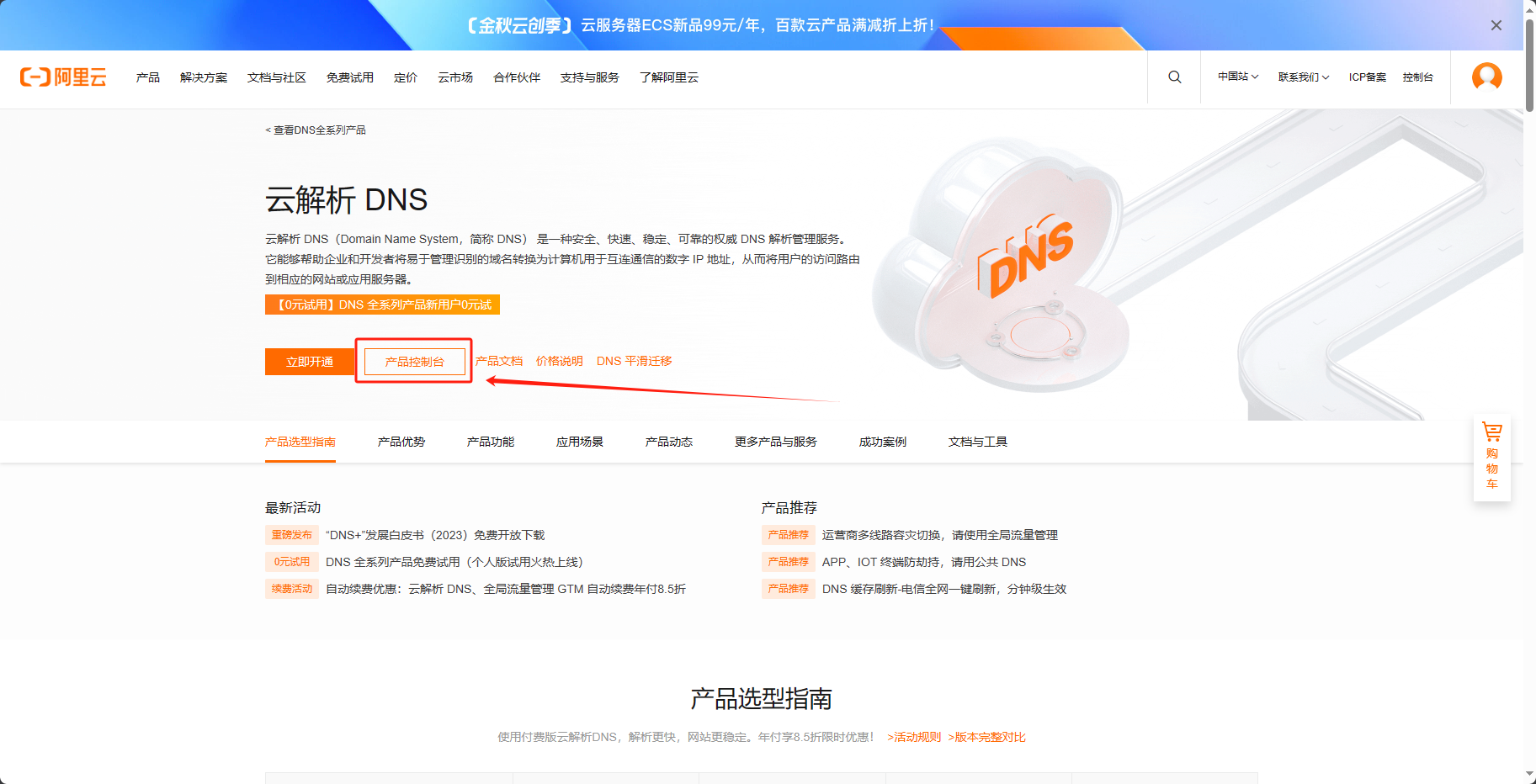Viewport: 1536px width, 784px height.
Task: Go back via 查看DNS全系列产品 link
Action: pyautogui.click(x=316, y=130)
